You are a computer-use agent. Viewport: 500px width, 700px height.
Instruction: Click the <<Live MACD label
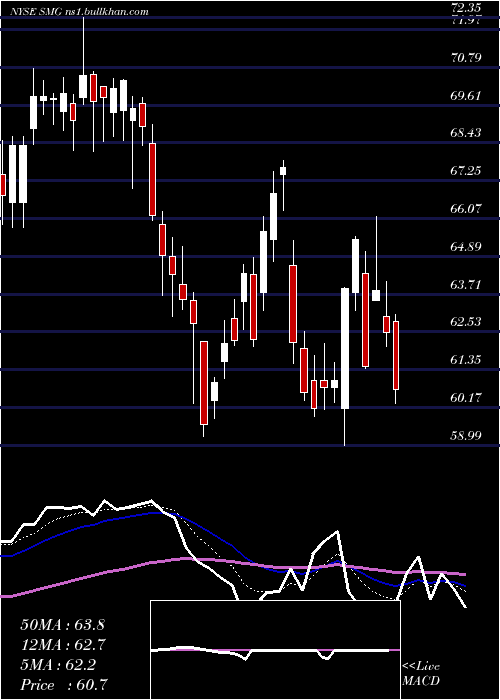click(421, 674)
